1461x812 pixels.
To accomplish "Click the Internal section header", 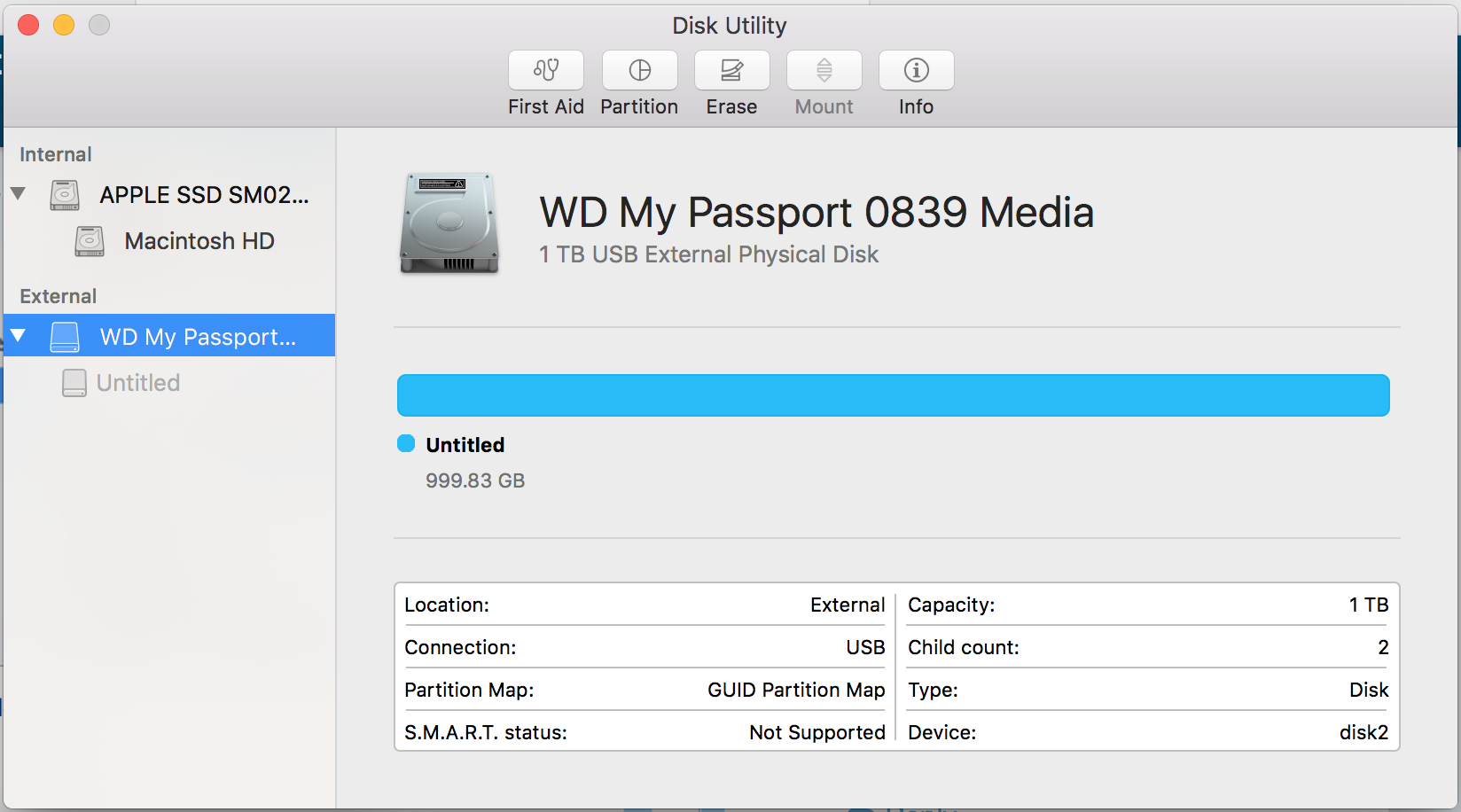I will click(x=56, y=154).
